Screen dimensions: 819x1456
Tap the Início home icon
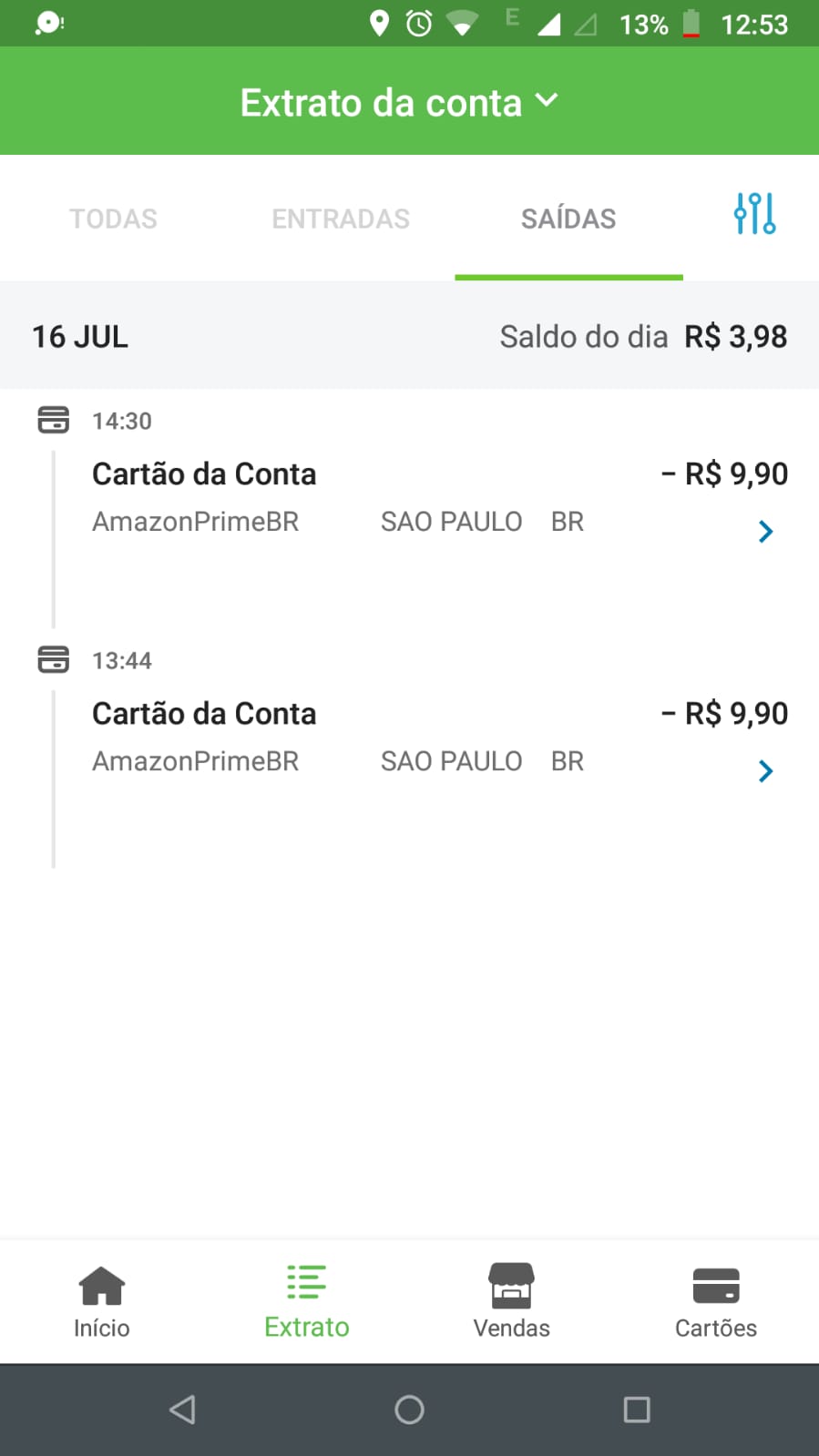point(101,1285)
